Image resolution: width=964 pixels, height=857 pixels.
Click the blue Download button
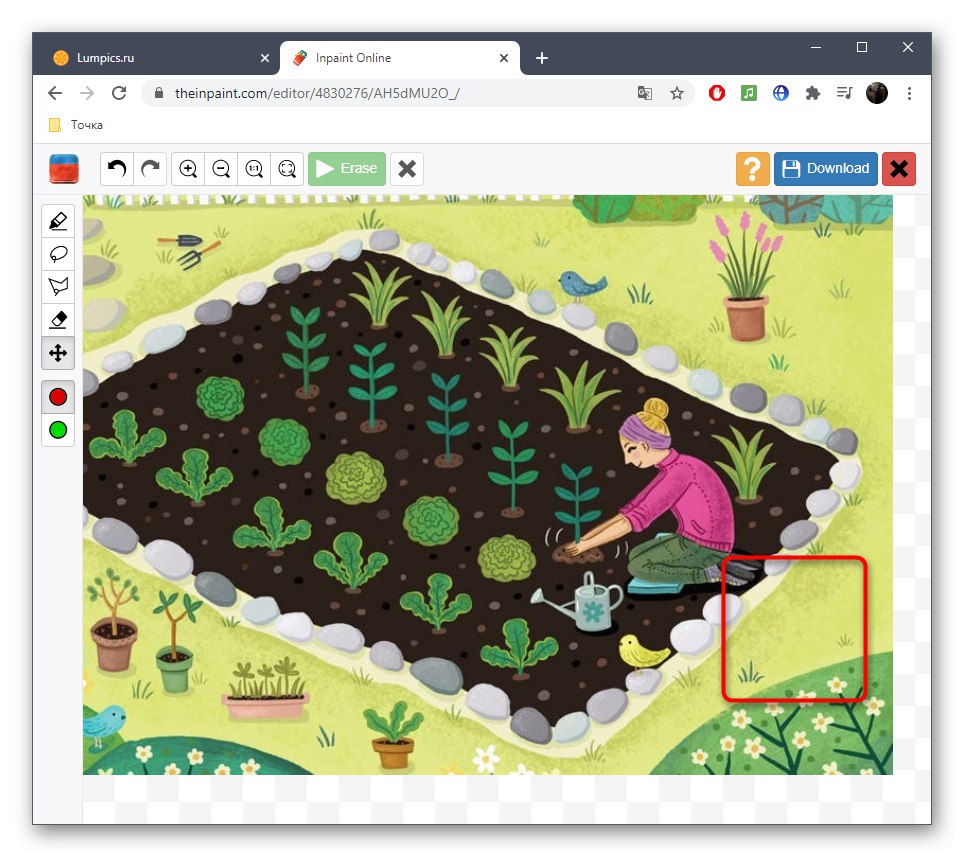click(826, 168)
